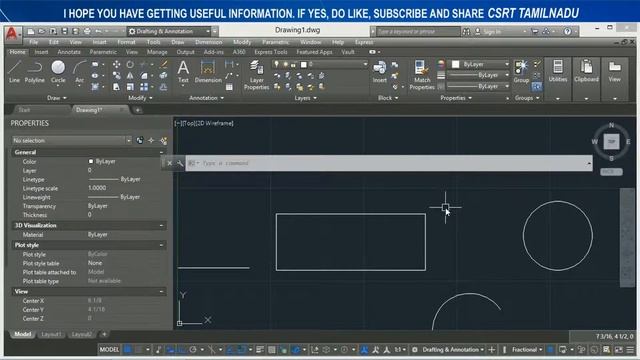The width and height of the screenshot is (640, 360).
Task: Open the File menu
Action: pos(33,42)
